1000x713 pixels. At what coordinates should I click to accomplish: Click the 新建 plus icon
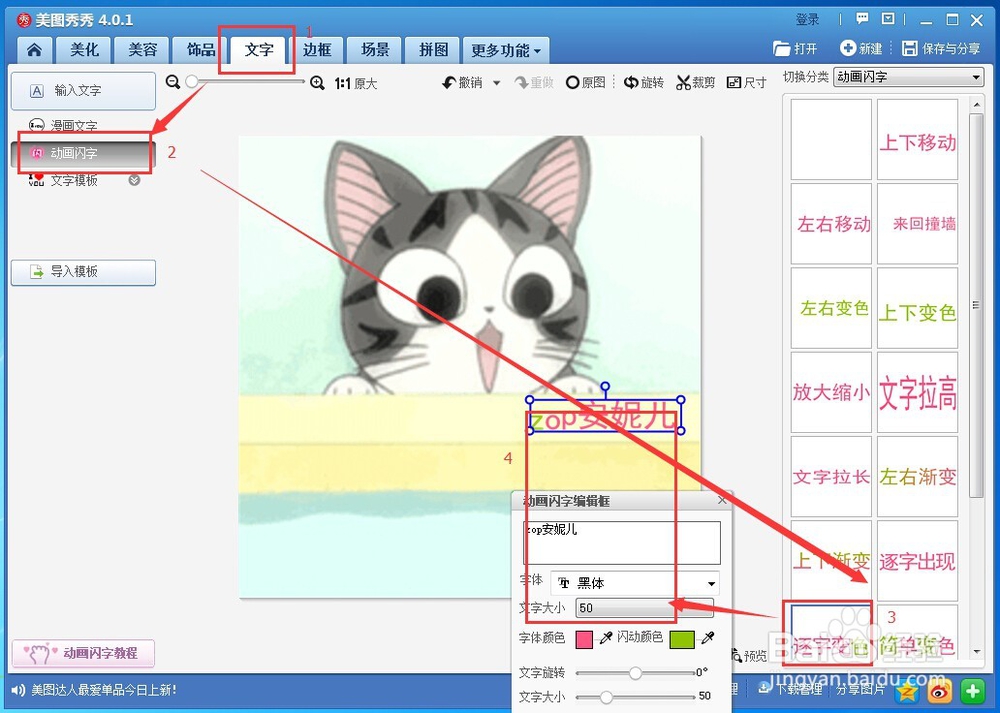(x=848, y=48)
